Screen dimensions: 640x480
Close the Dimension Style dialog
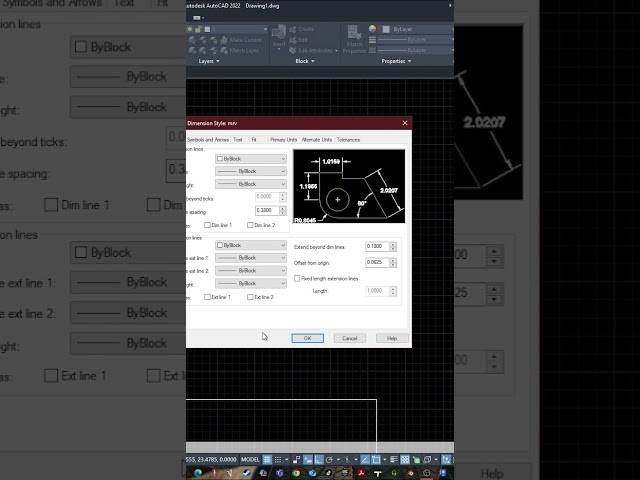[405, 123]
